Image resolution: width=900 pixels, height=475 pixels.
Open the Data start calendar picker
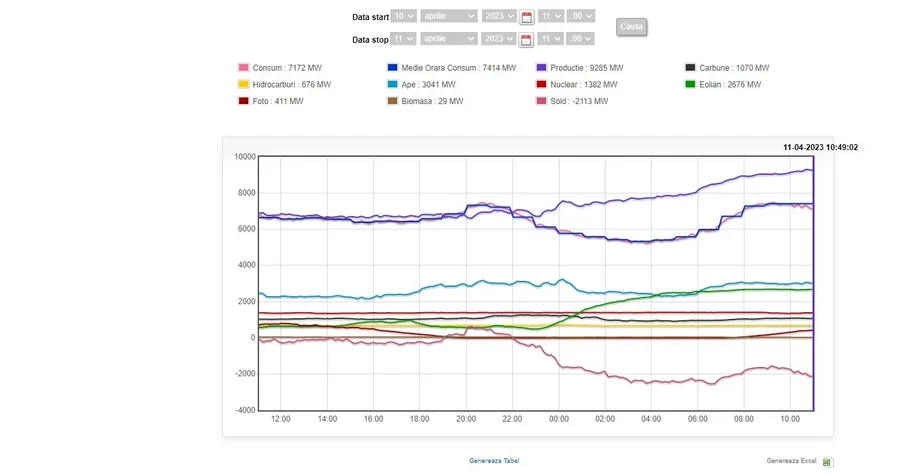coord(527,17)
